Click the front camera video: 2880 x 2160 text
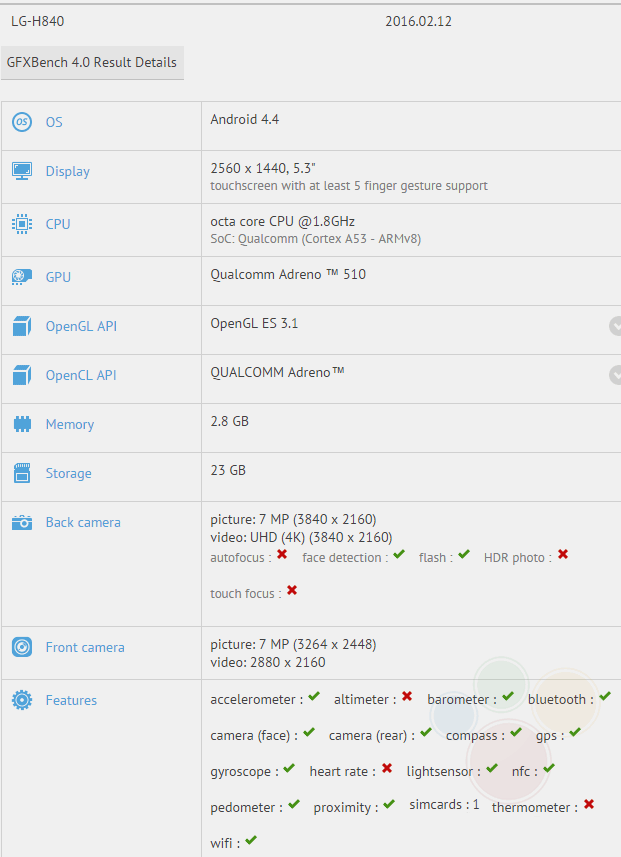This screenshot has width=621, height=857. point(268,662)
